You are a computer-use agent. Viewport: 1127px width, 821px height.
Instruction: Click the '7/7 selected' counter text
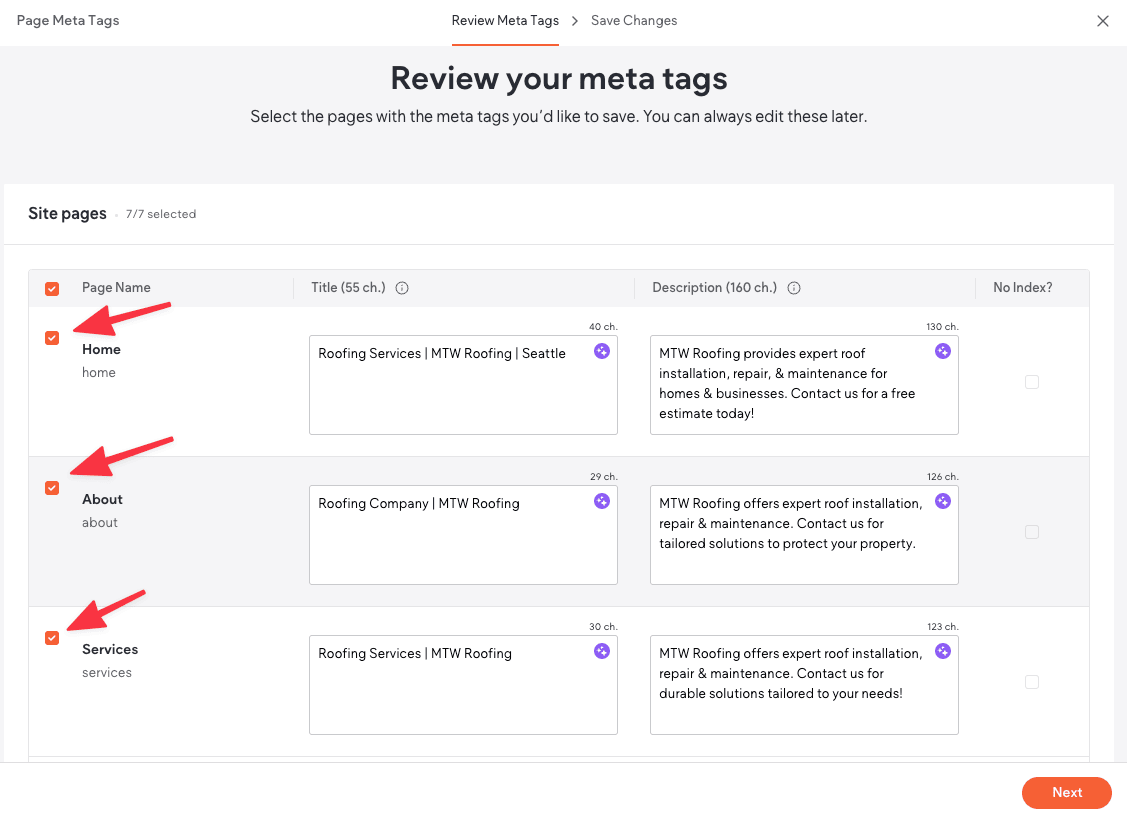[x=161, y=214]
